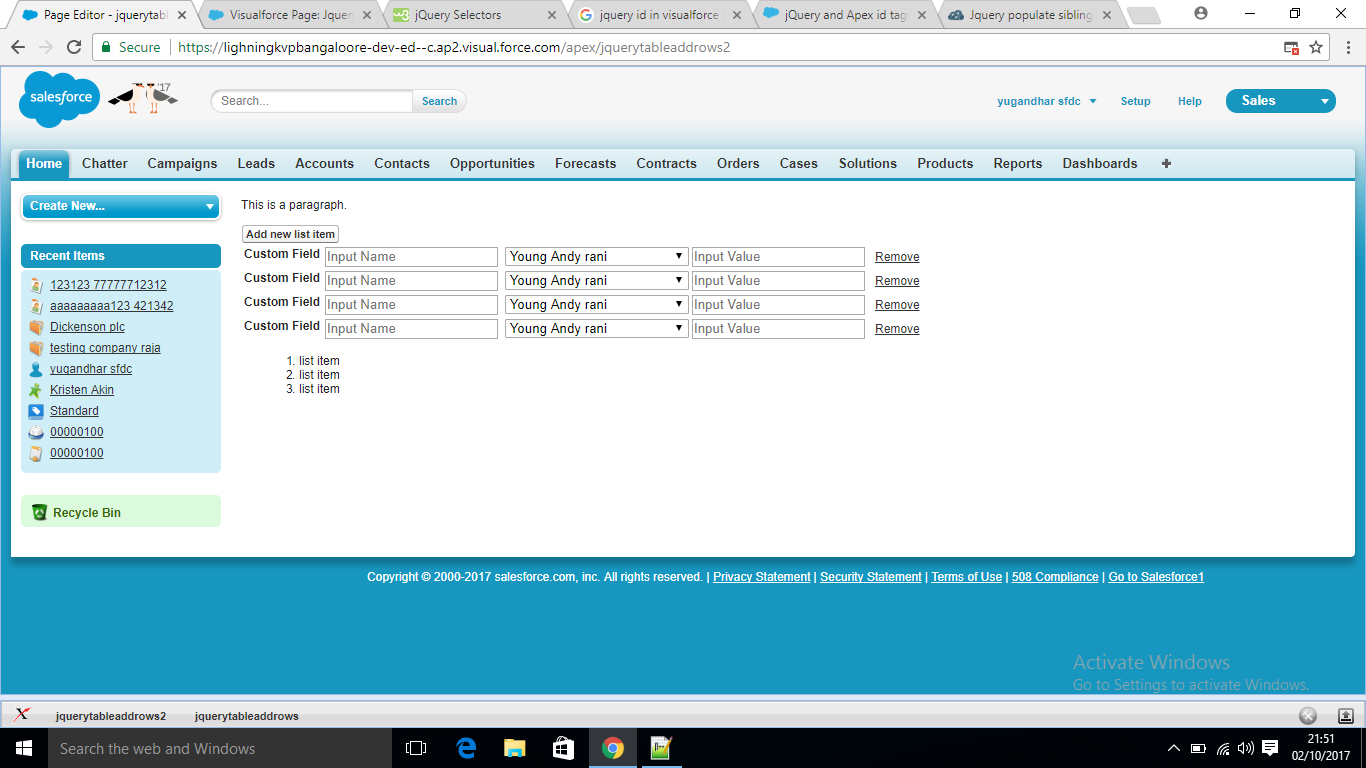This screenshot has width=1366, height=768.
Task: Open the testing company raja recent item
Action: point(105,348)
